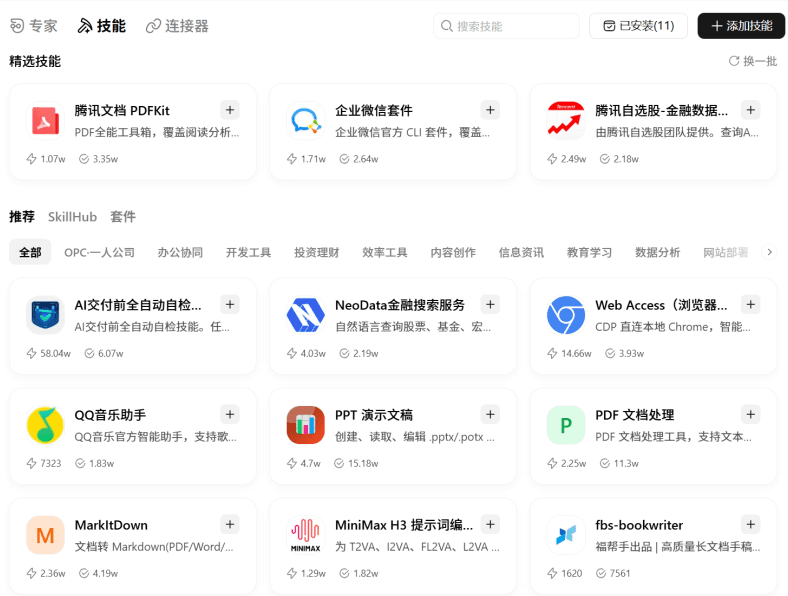Image resolution: width=788 pixels, height=596 pixels.
Task: Open the NeoData金融搜索服务 title
Action: (400, 305)
